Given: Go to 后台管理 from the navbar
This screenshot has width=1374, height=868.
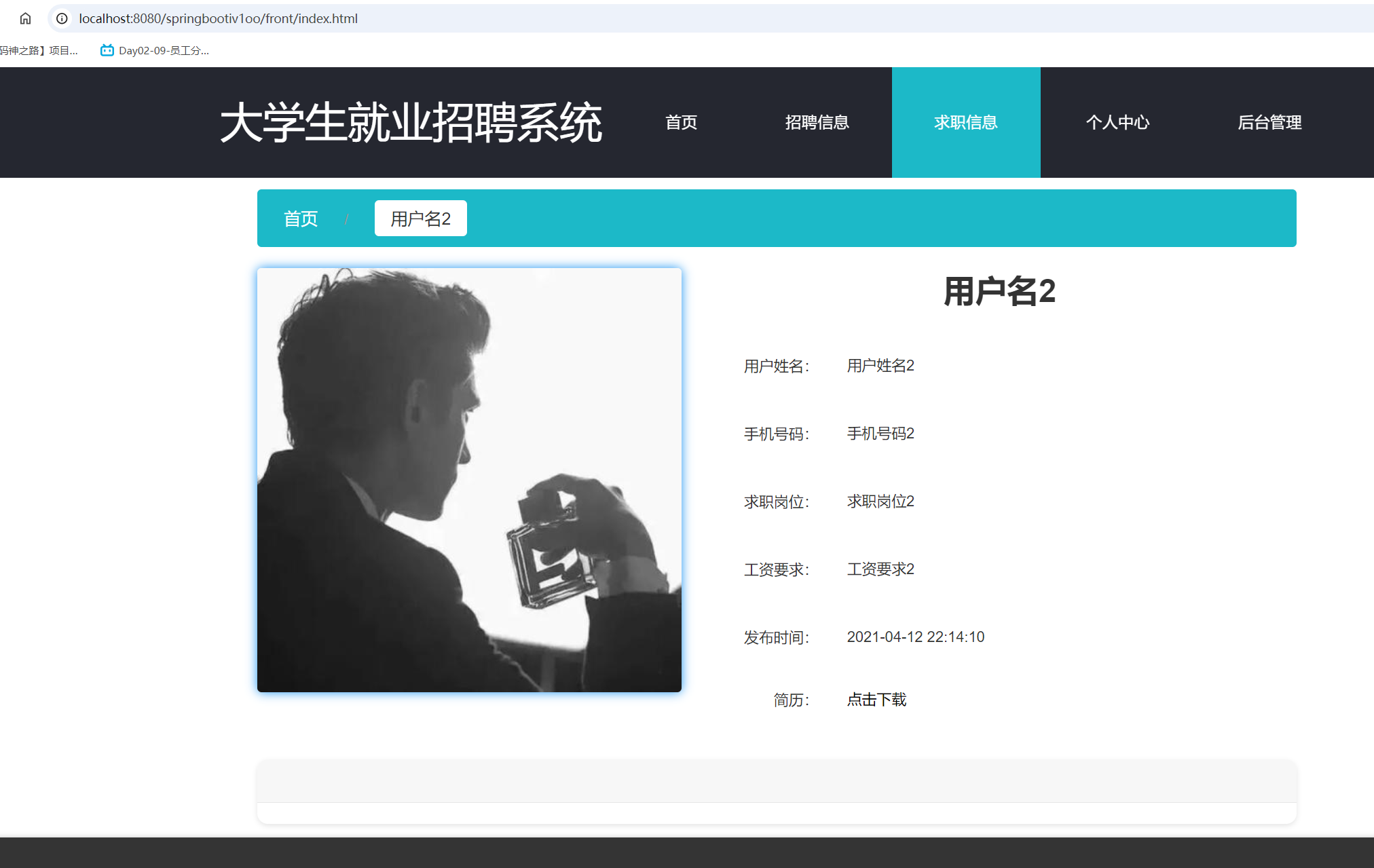Looking at the screenshot, I should [1269, 122].
